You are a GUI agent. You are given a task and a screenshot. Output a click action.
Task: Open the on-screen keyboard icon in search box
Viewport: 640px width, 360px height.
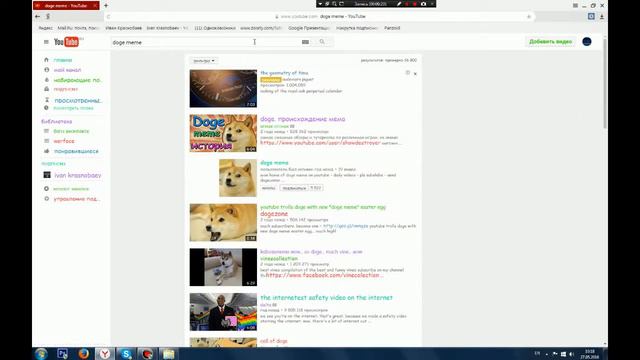[x=305, y=42]
